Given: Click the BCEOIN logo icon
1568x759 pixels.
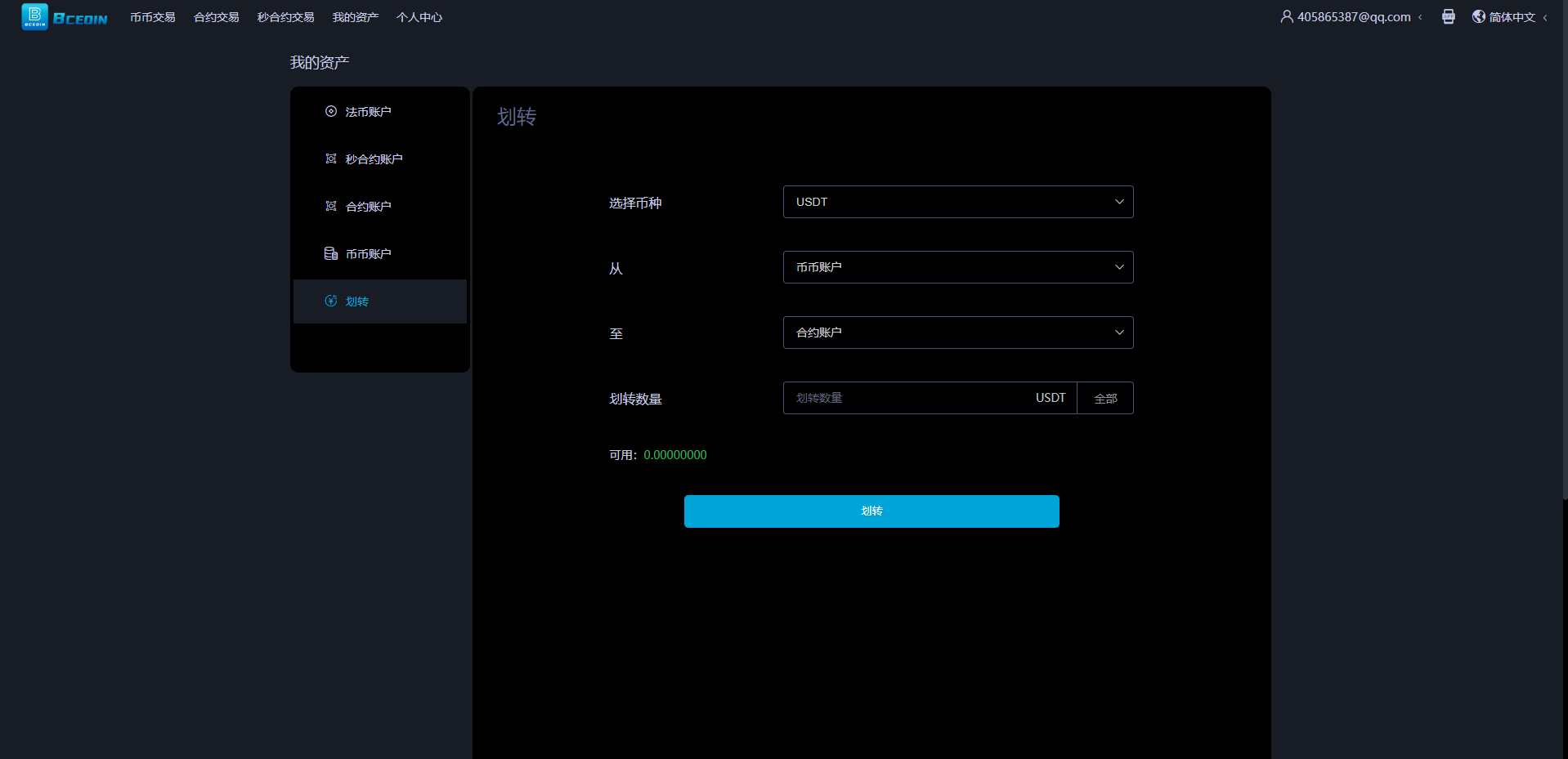Looking at the screenshot, I should [34, 17].
